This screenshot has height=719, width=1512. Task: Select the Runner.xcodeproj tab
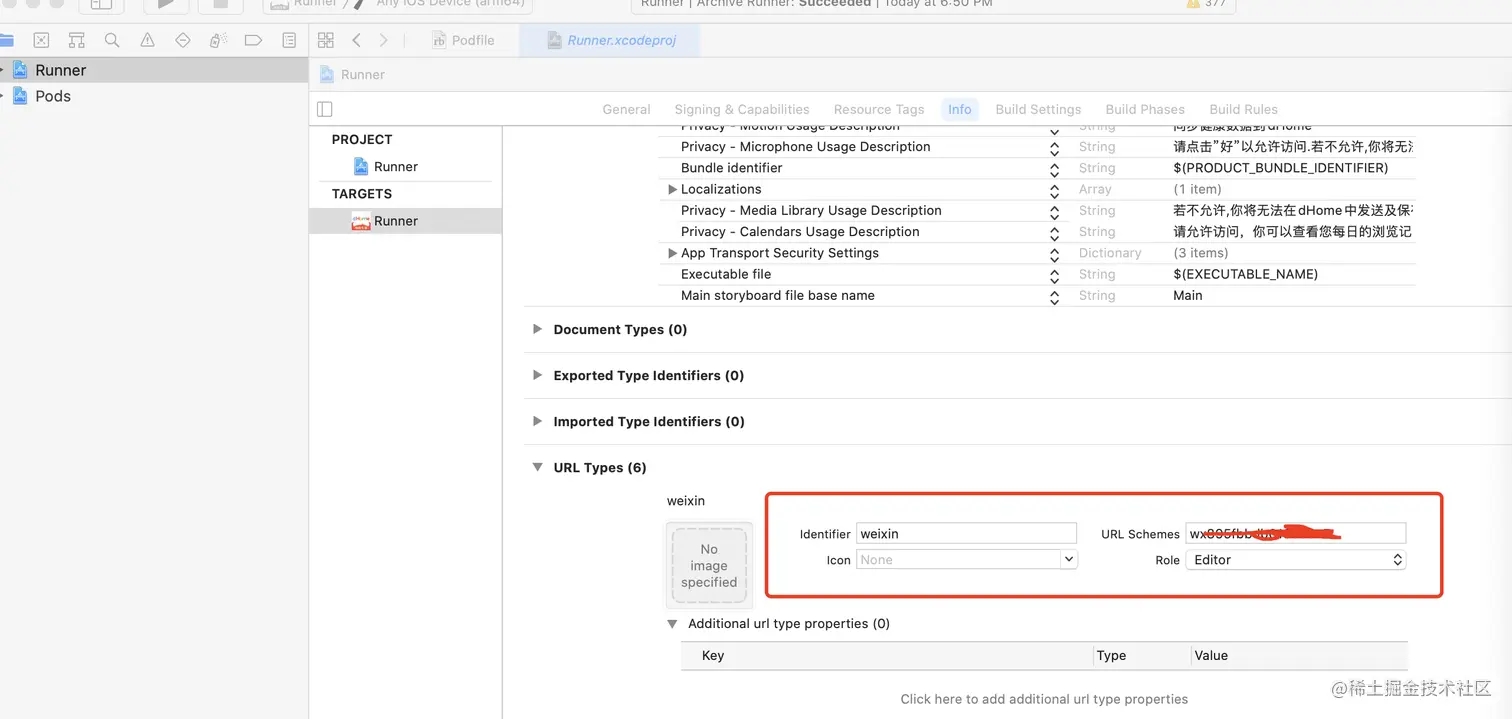click(610, 40)
